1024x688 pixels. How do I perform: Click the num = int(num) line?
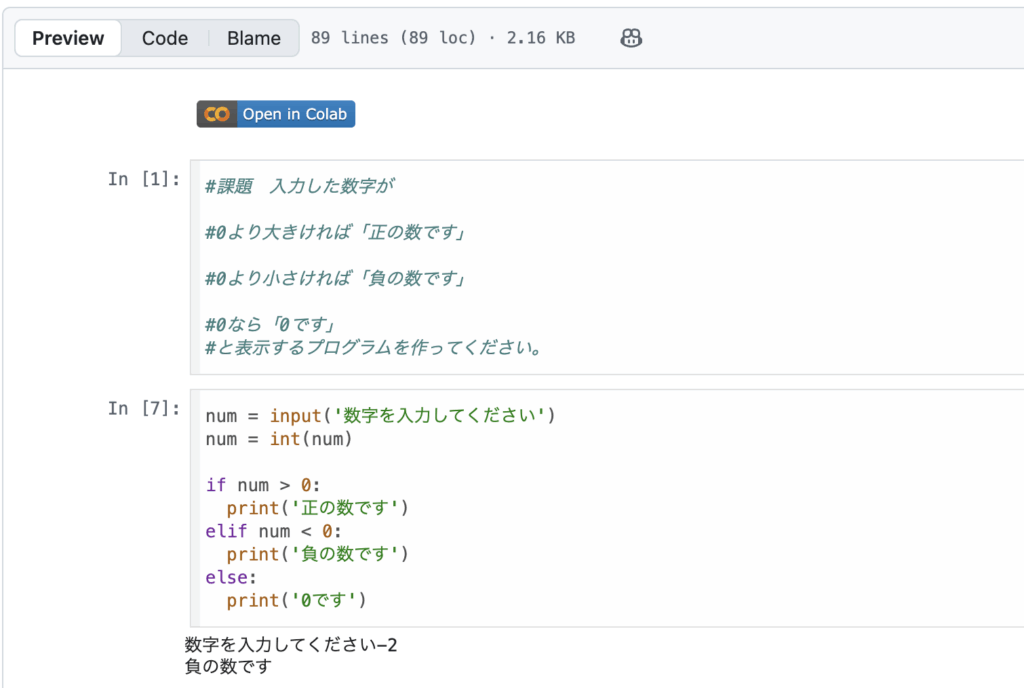click(279, 439)
